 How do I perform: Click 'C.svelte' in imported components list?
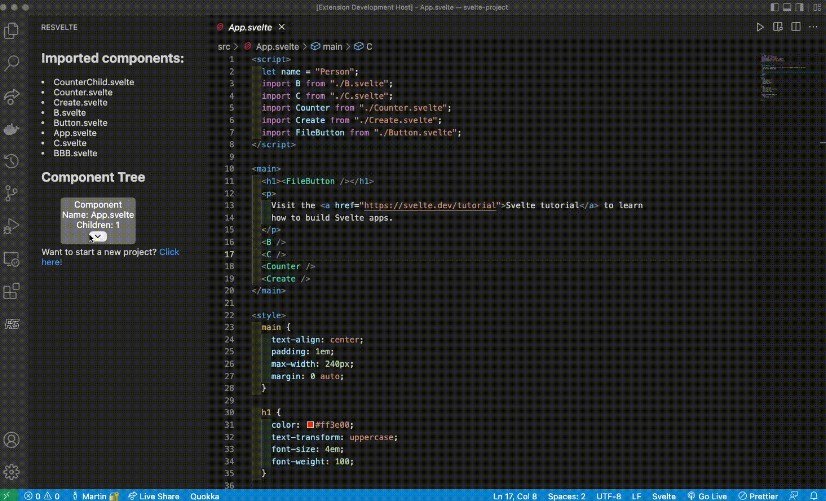pyautogui.click(x=70, y=143)
